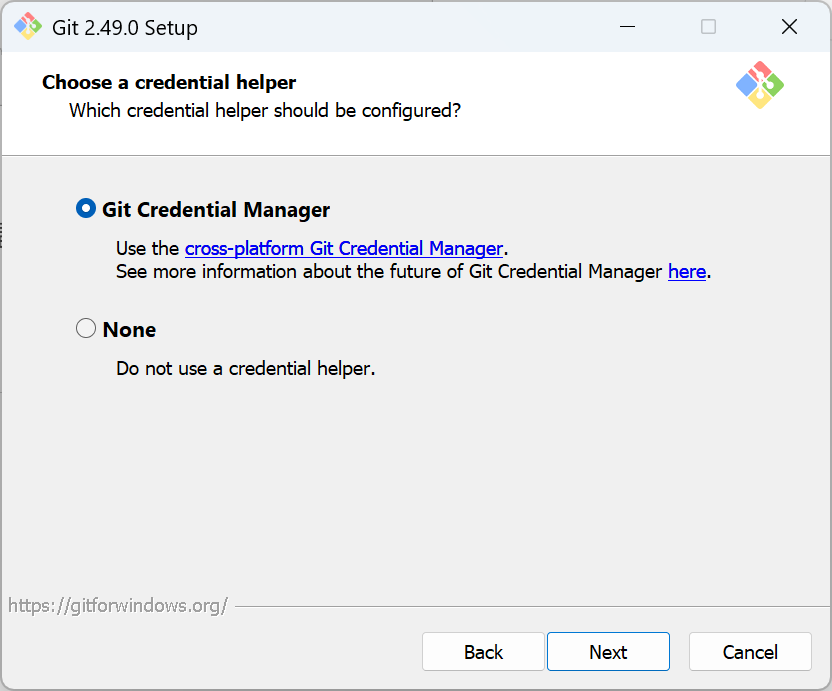832x691 pixels.
Task: Click the disabled maximize window icon
Action: point(708,27)
